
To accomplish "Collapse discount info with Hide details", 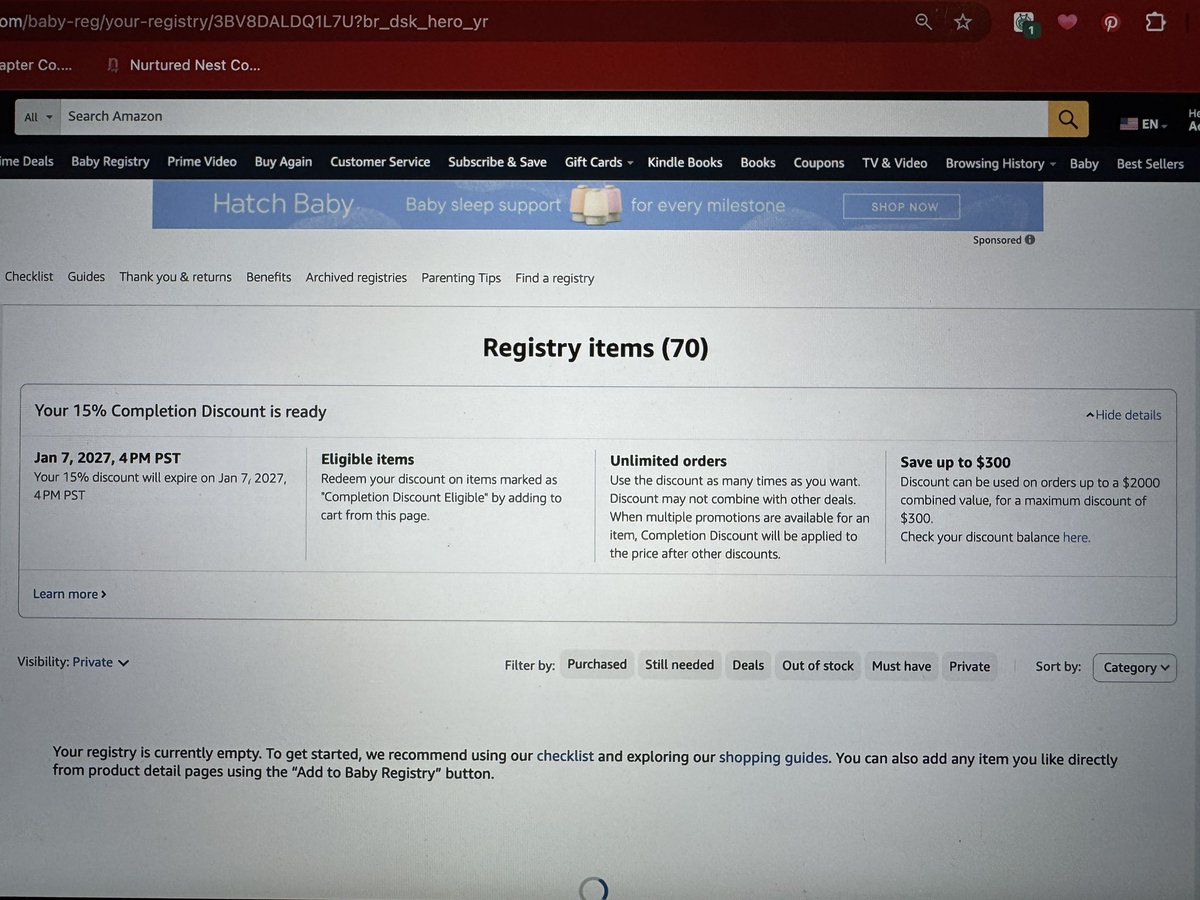I will pos(1123,415).
